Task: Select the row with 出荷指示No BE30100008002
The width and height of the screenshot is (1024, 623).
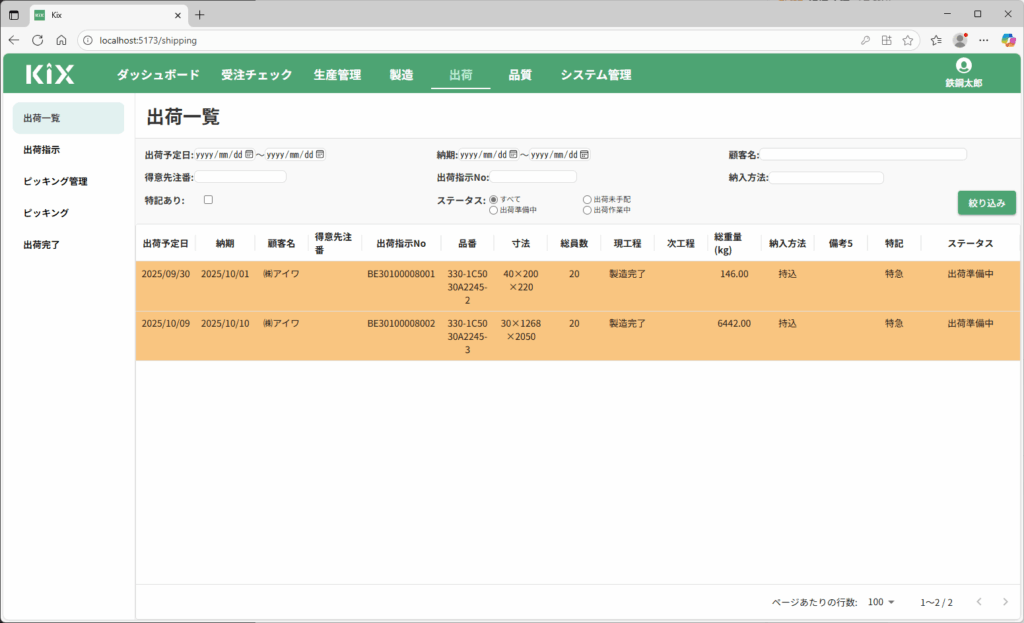Action: (x=400, y=324)
